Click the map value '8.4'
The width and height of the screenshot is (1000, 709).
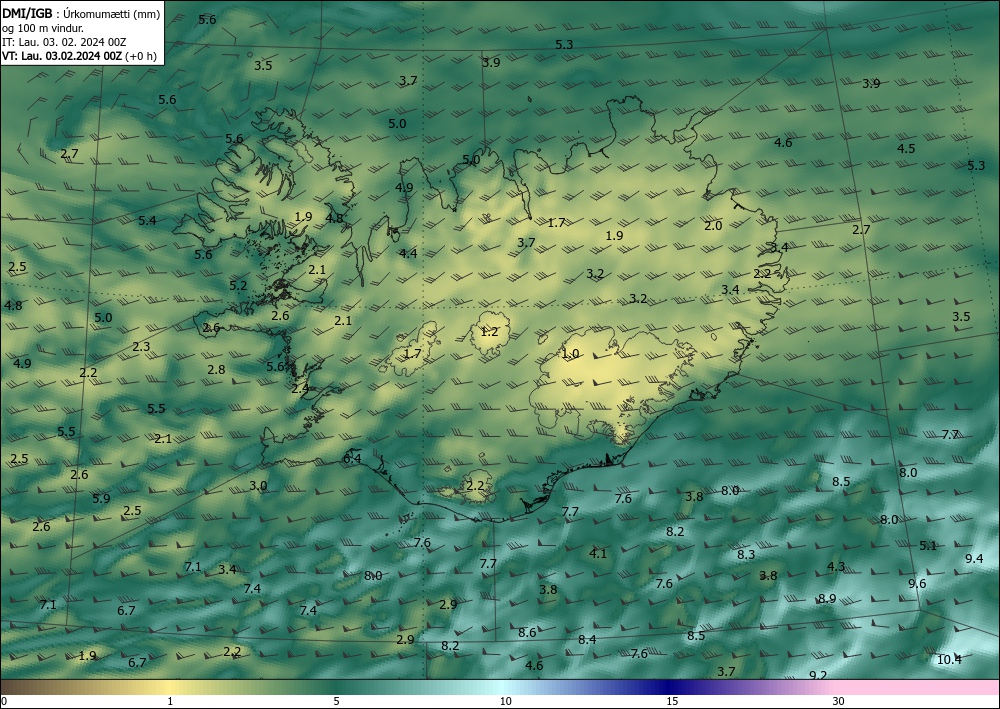click(587, 640)
